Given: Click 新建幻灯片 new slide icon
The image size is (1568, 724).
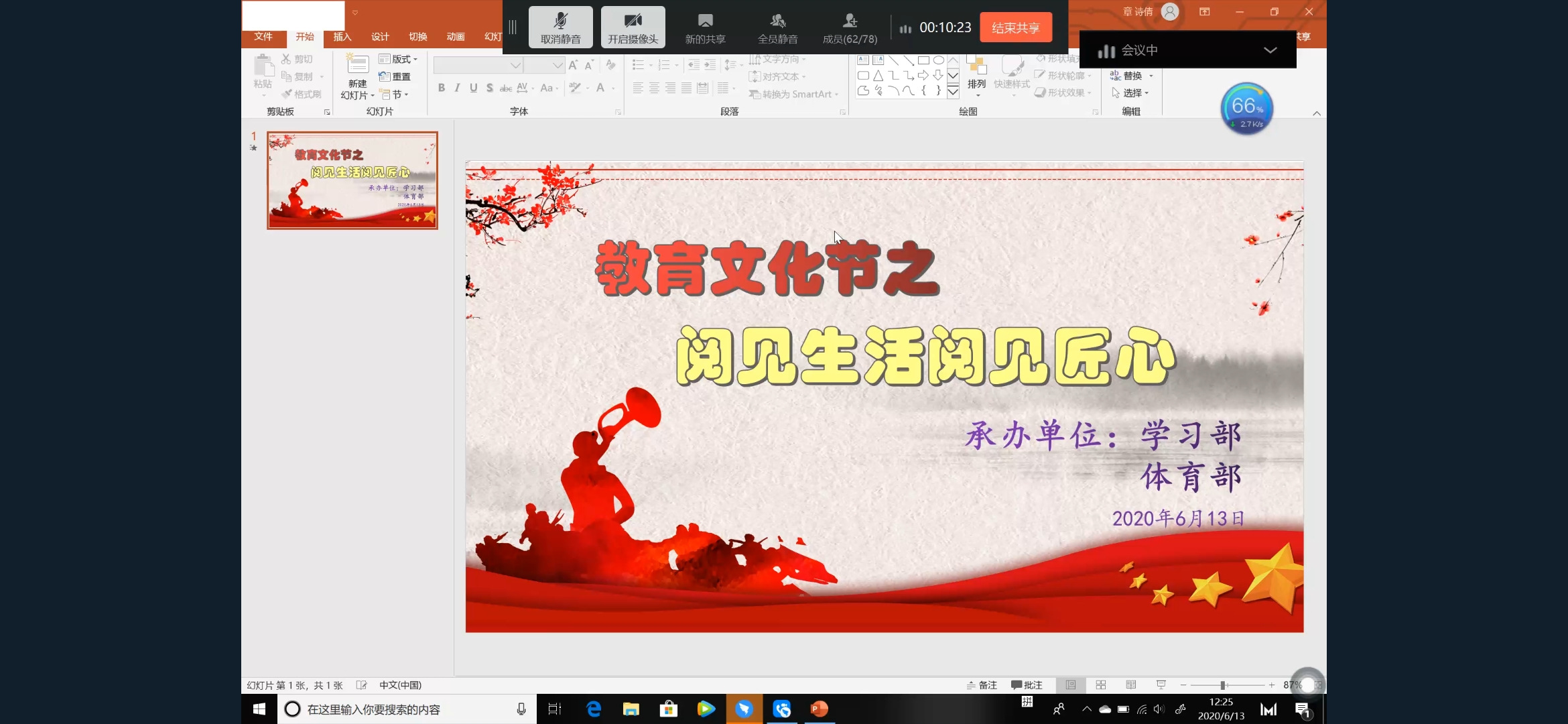Looking at the screenshot, I should [x=357, y=65].
